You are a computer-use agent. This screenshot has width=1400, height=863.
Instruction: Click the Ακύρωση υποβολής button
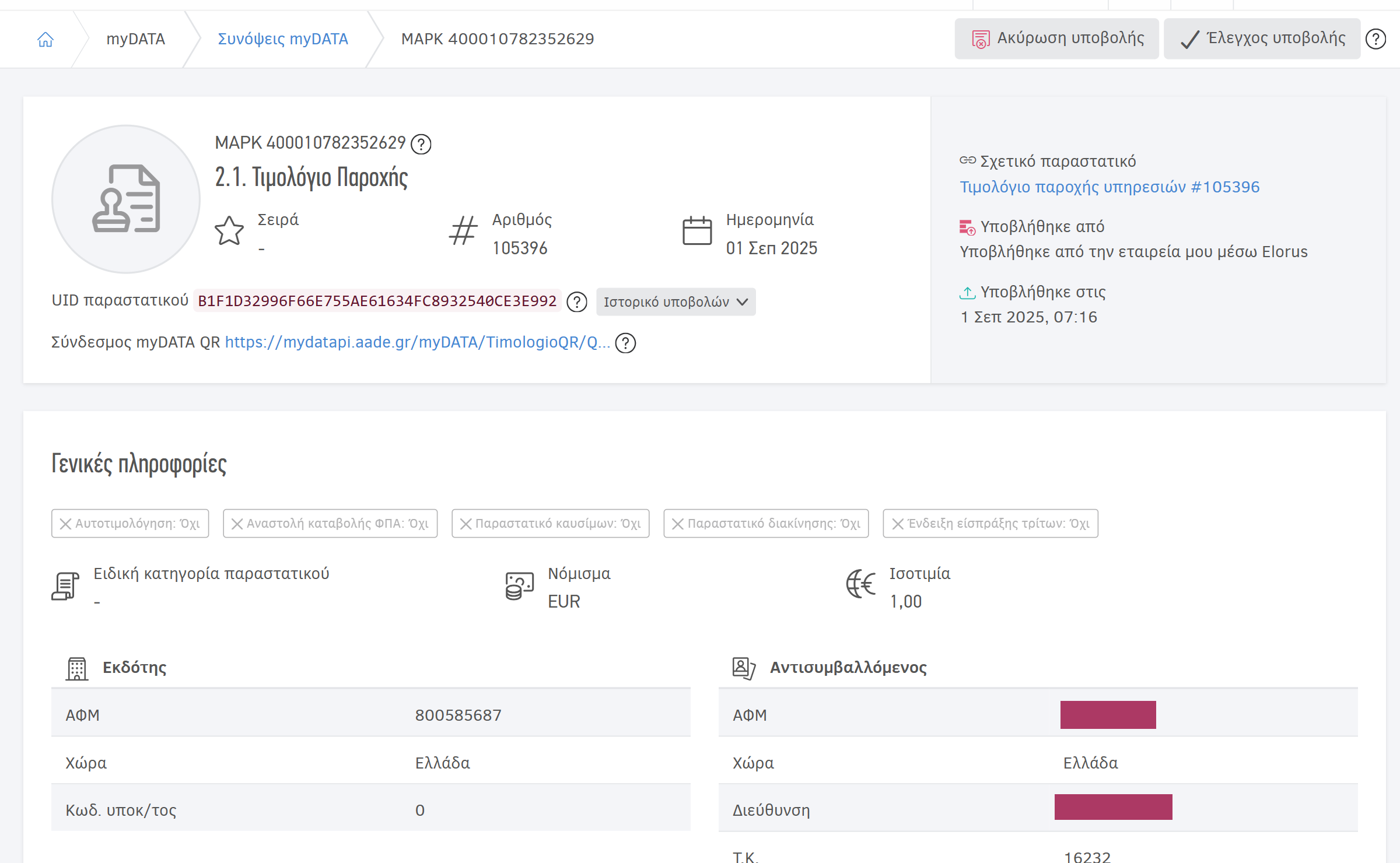1056,38
